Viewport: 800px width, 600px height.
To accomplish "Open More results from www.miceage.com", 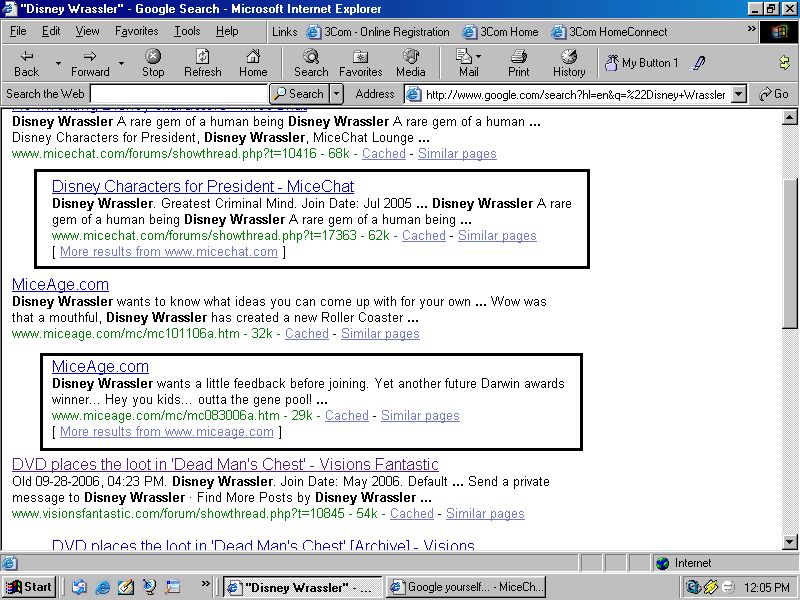I will [x=167, y=432].
